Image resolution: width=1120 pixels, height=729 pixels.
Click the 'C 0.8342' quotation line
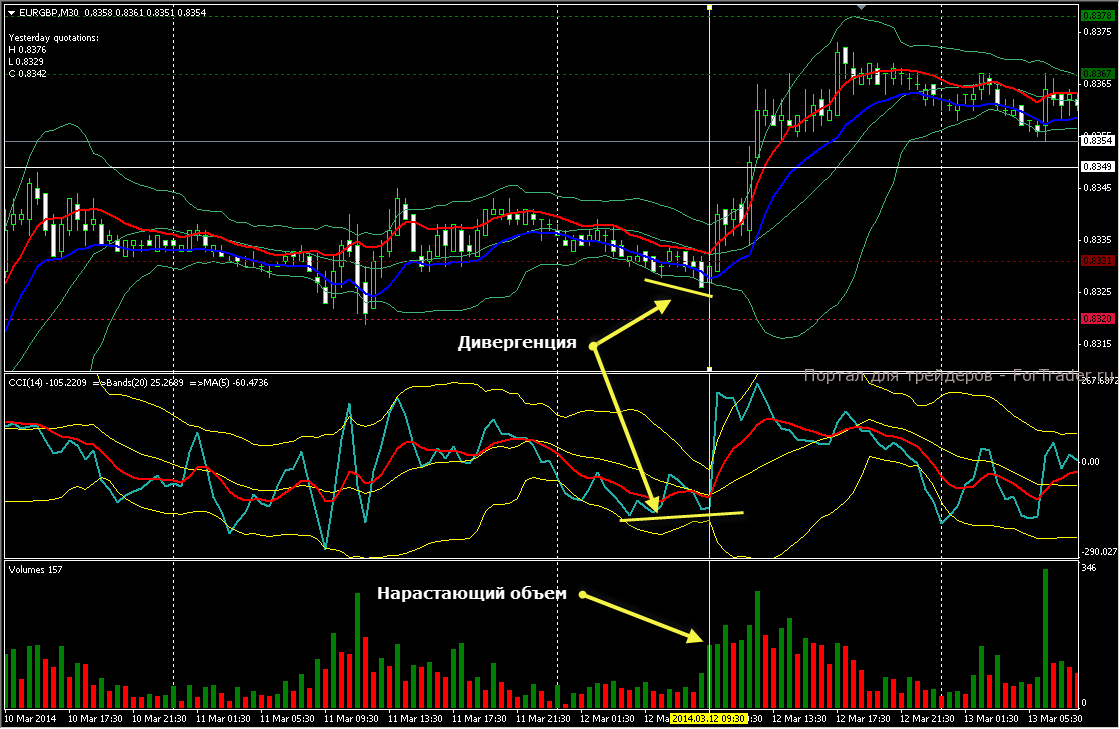point(27,74)
